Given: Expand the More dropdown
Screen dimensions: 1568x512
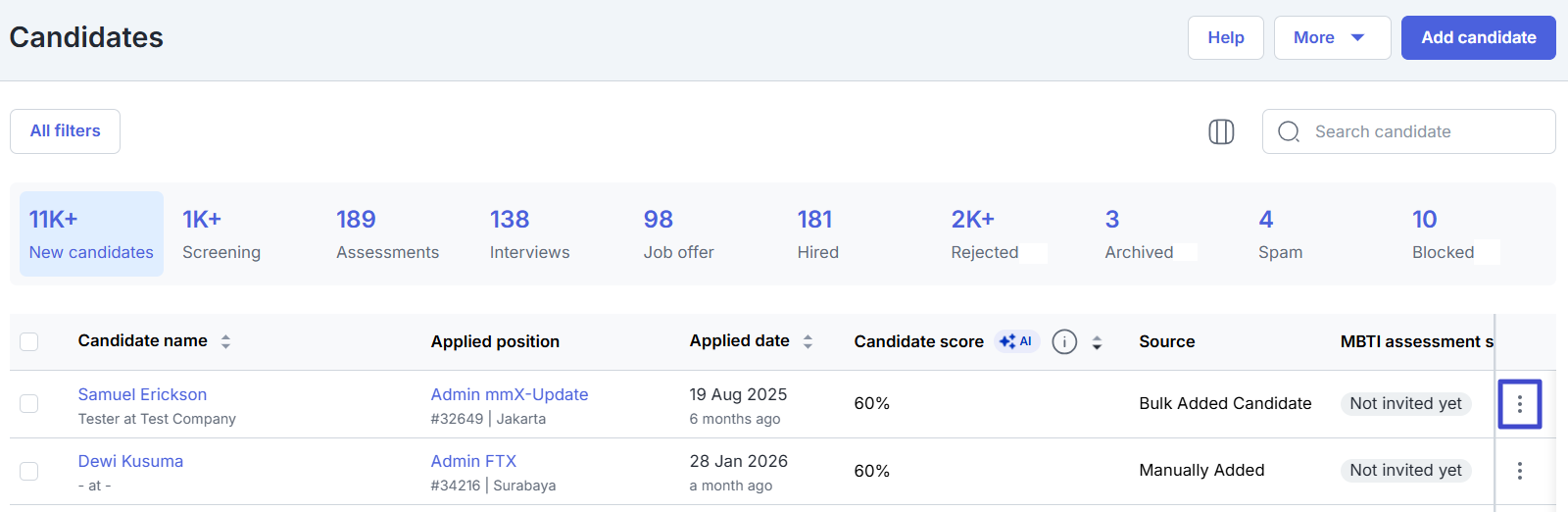Looking at the screenshot, I should [1331, 37].
